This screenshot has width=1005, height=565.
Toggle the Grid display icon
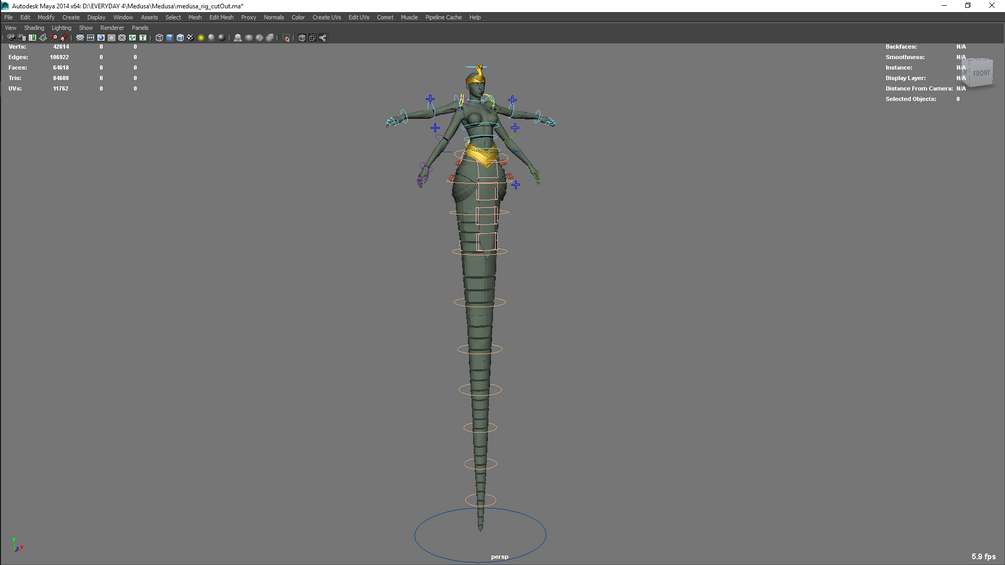click(x=79, y=38)
